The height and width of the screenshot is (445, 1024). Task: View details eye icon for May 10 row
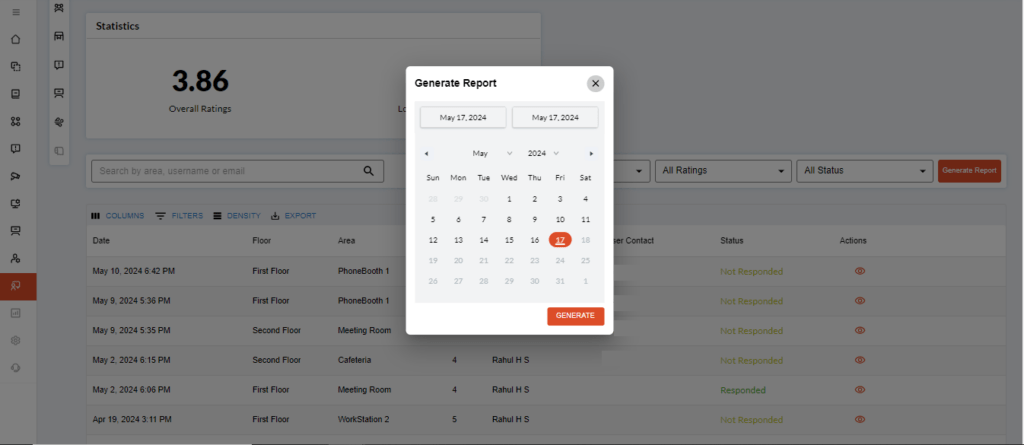pyautogui.click(x=859, y=271)
